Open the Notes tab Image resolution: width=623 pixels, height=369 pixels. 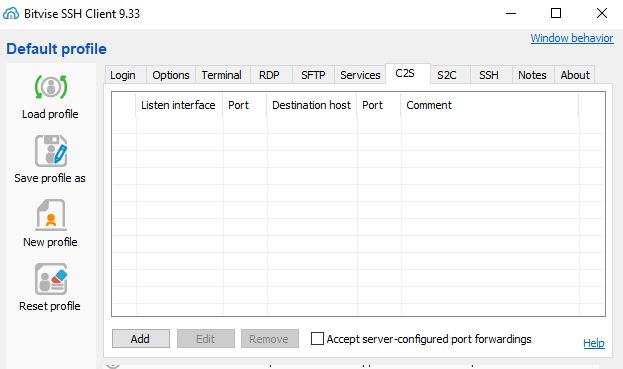532,75
